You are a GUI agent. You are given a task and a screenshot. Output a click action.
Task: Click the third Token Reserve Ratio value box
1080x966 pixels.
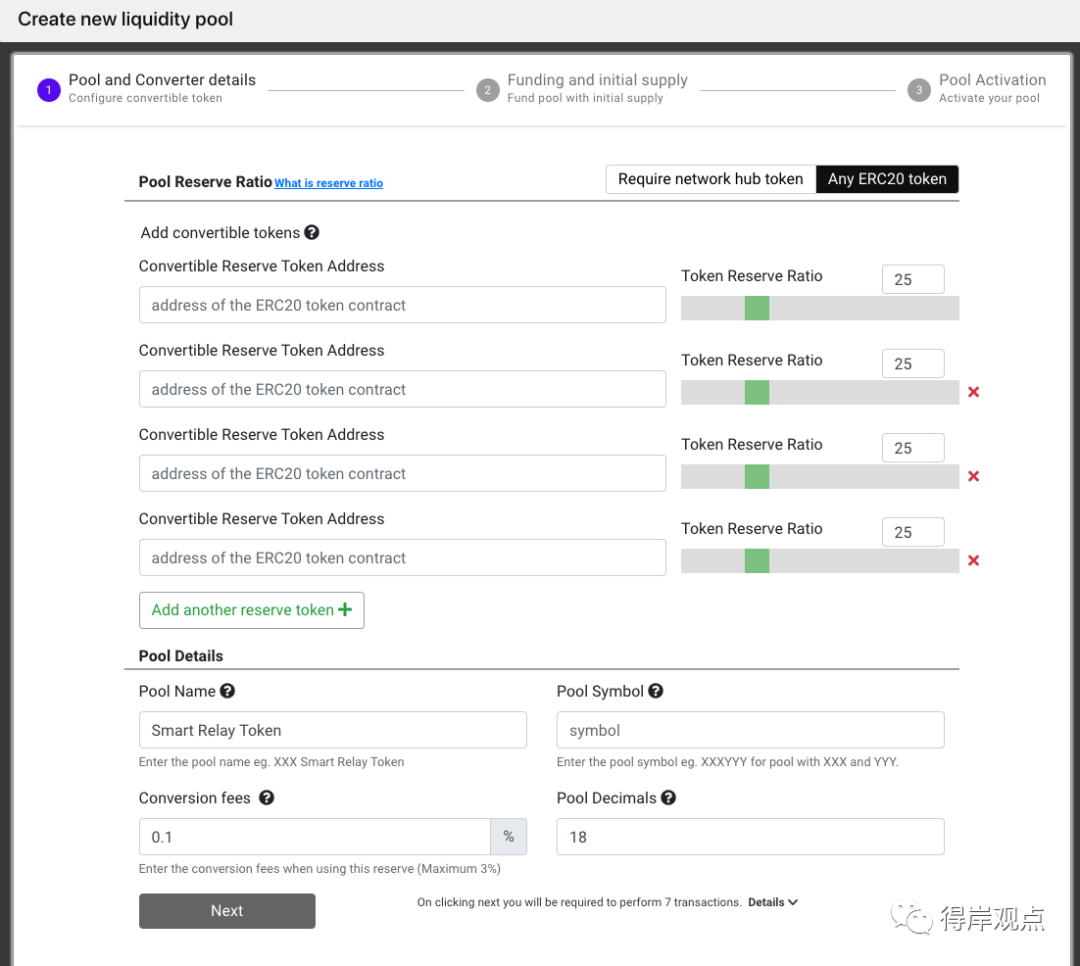[913, 448]
